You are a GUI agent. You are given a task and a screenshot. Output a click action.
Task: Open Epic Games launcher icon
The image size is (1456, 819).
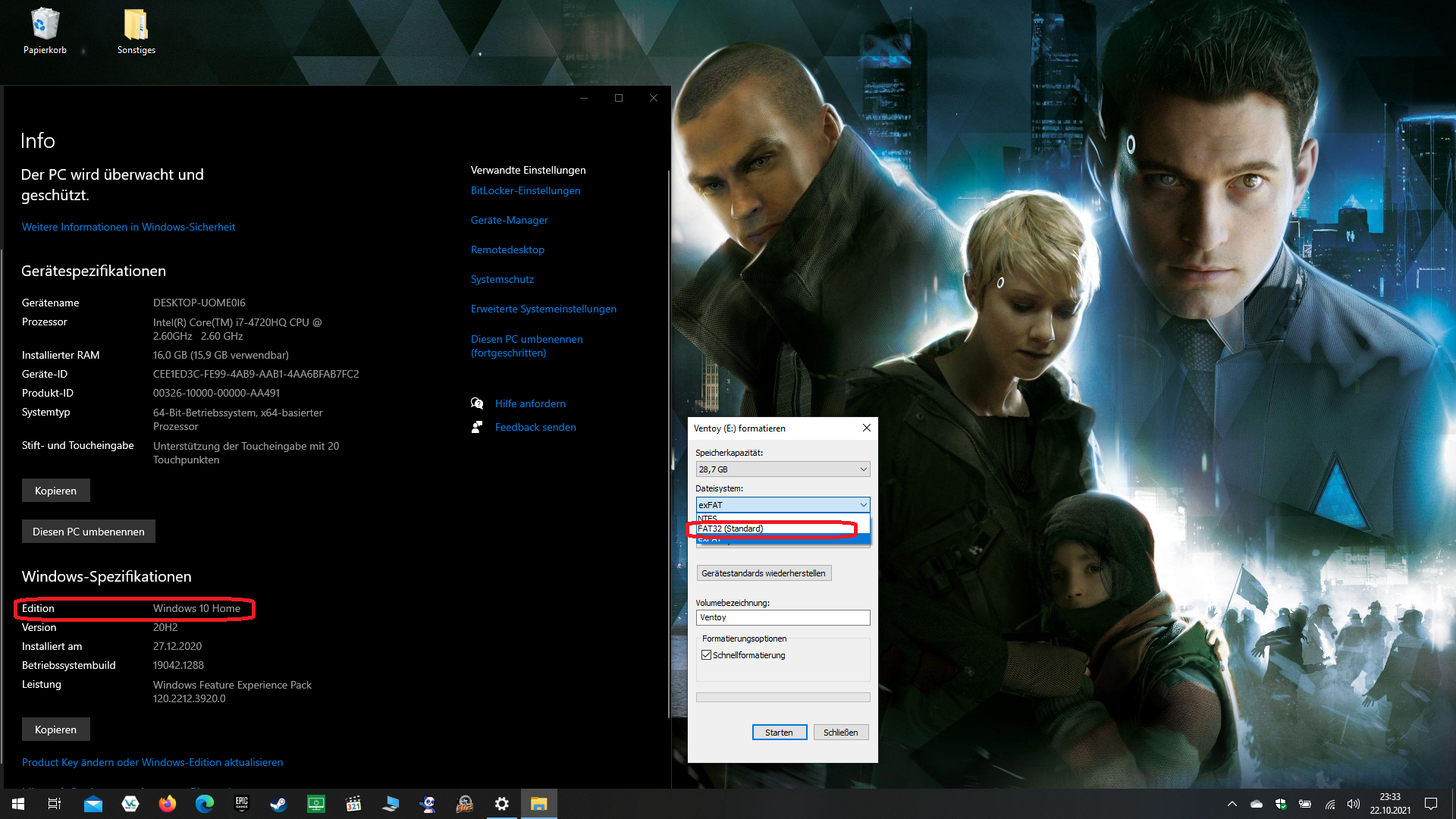click(x=241, y=804)
